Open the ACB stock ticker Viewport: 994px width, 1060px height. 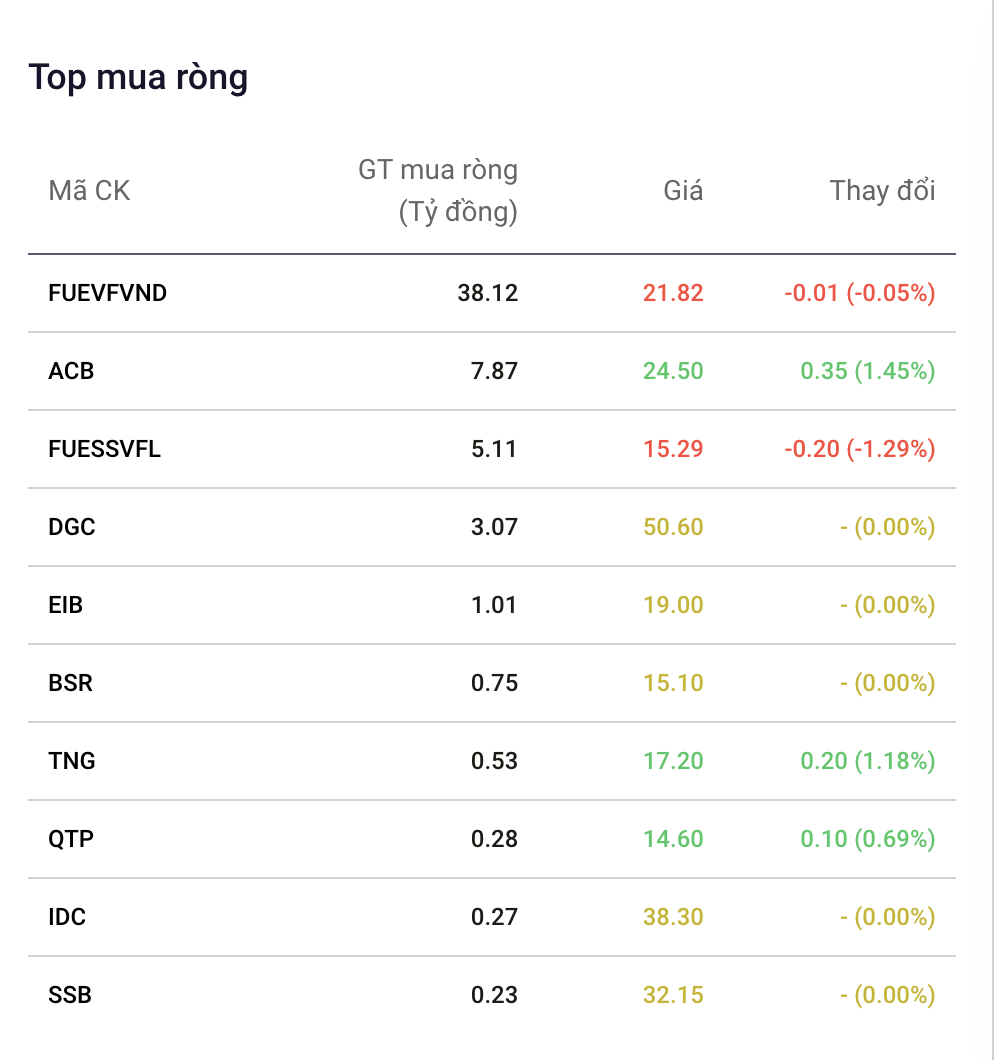click(71, 371)
